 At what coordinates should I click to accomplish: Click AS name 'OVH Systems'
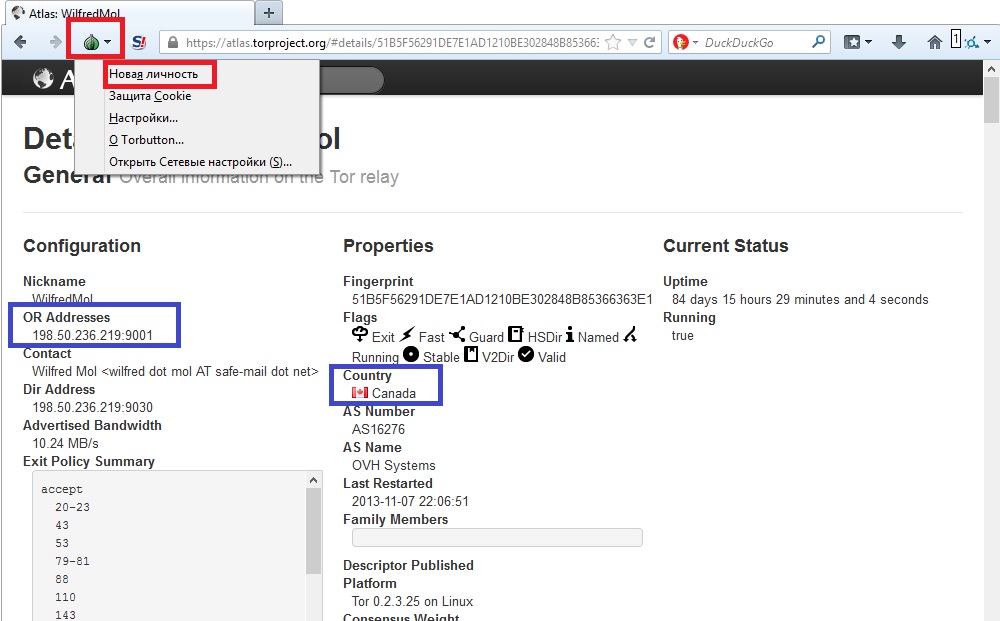click(393, 465)
